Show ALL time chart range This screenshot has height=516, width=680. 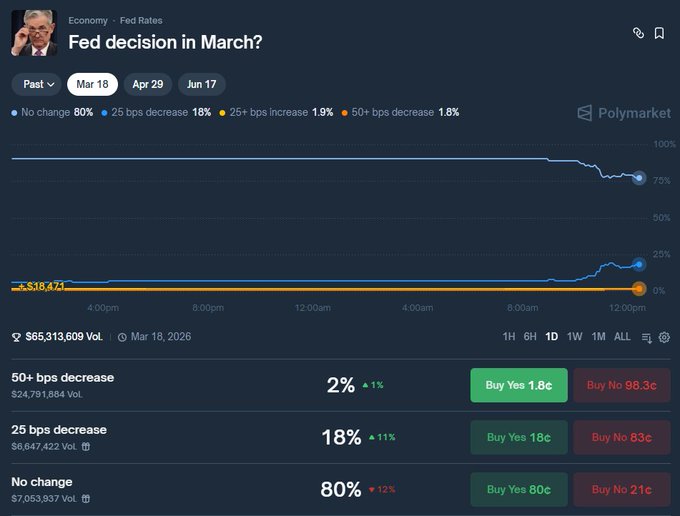[622, 337]
